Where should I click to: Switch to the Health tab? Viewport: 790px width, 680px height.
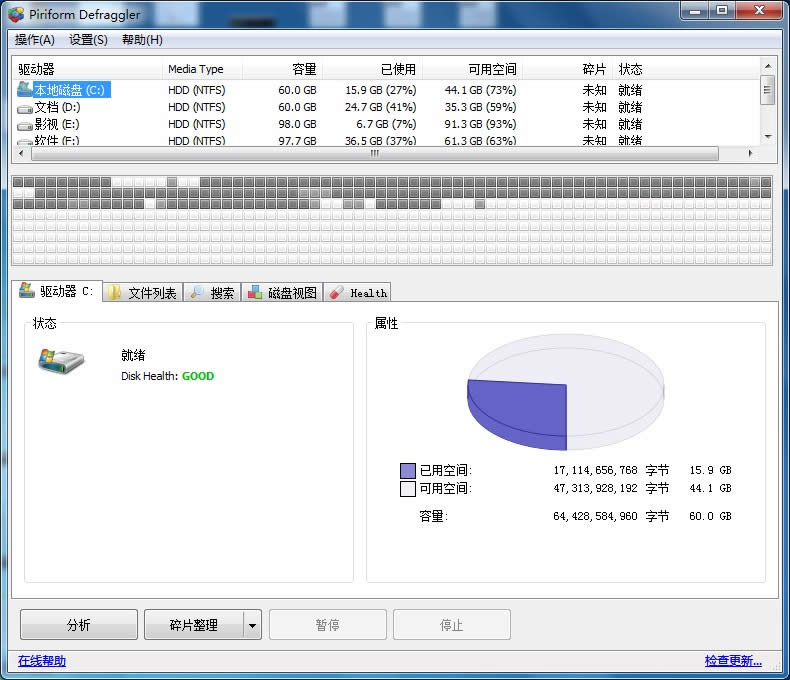pyautogui.click(x=358, y=293)
